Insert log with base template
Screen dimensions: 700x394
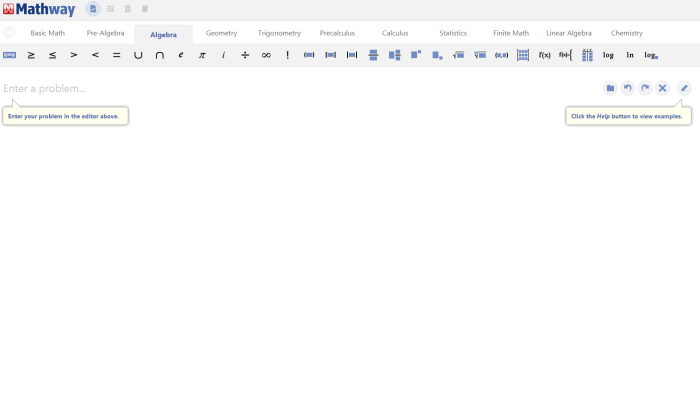651,55
